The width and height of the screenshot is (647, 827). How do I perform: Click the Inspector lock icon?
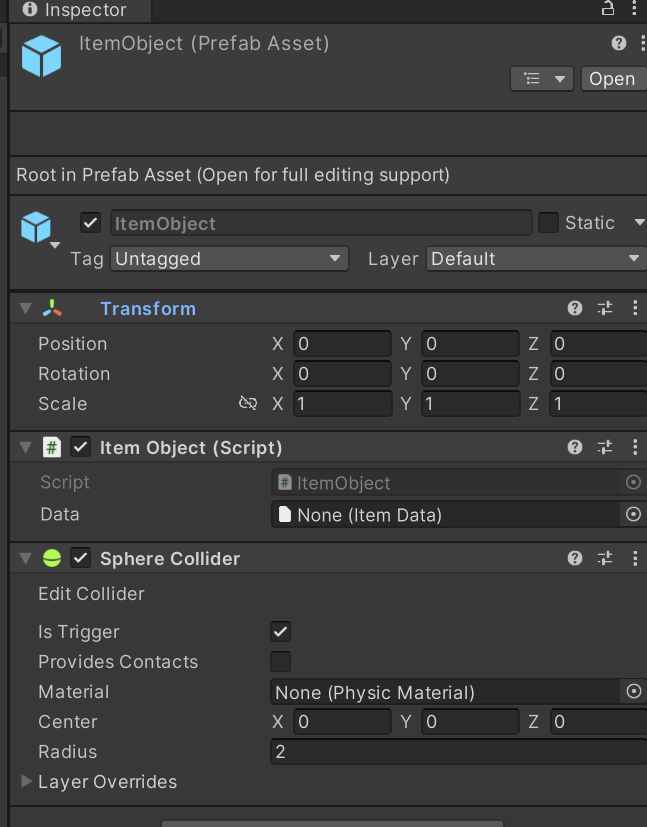tap(607, 9)
